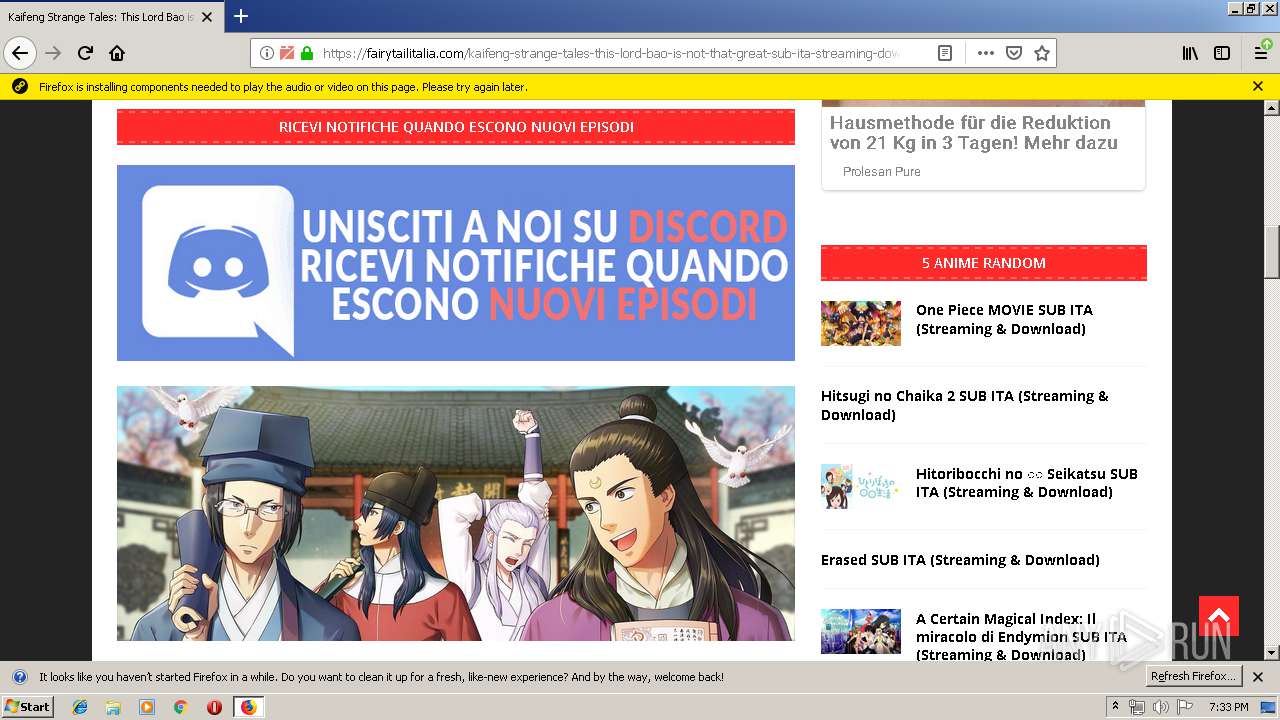Click the taskbar clock showing 7:33 PM
The width and height of the screenshot is (1280, 720).
pos(1229,707)
